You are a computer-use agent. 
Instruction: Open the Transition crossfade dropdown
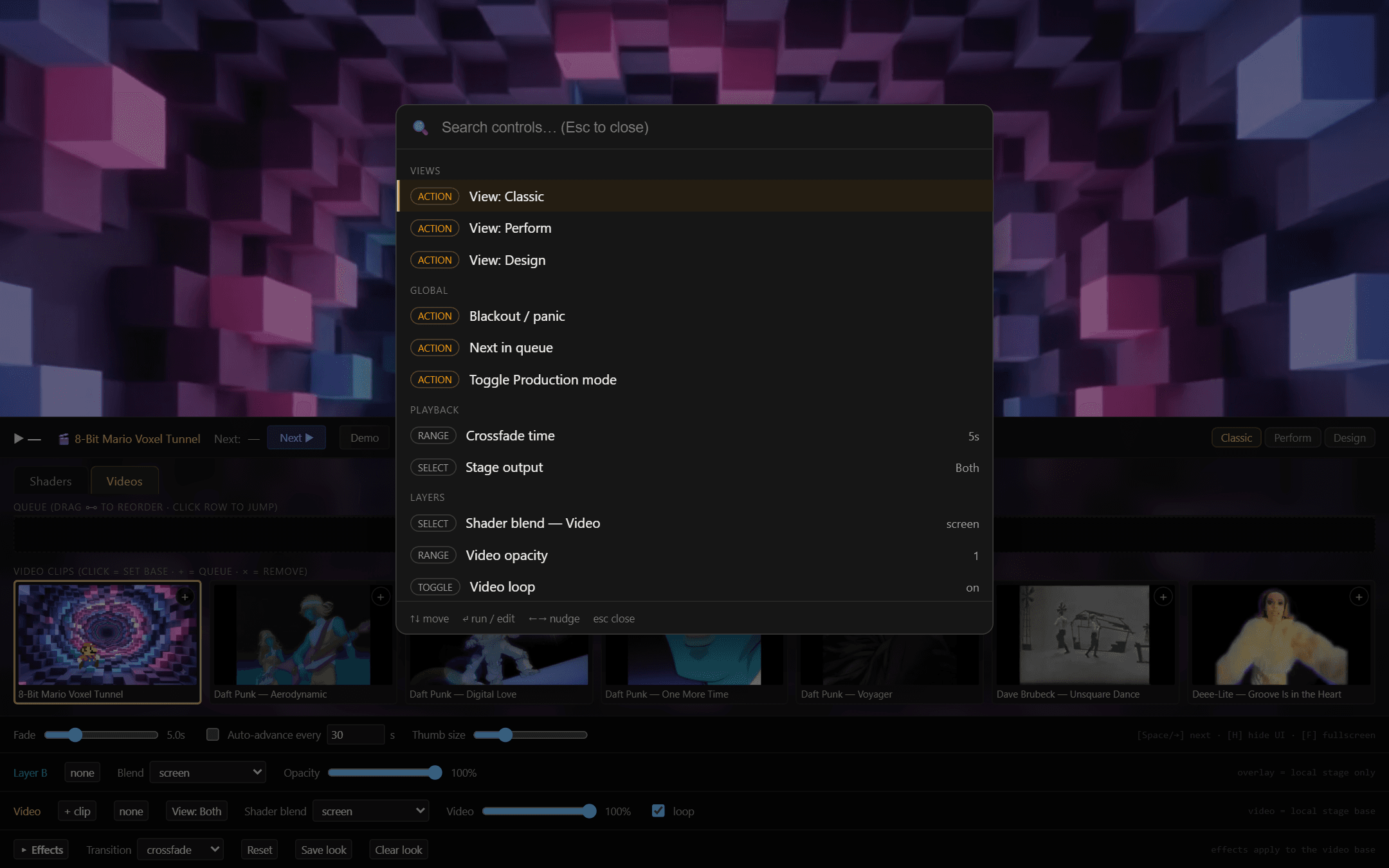181,850
